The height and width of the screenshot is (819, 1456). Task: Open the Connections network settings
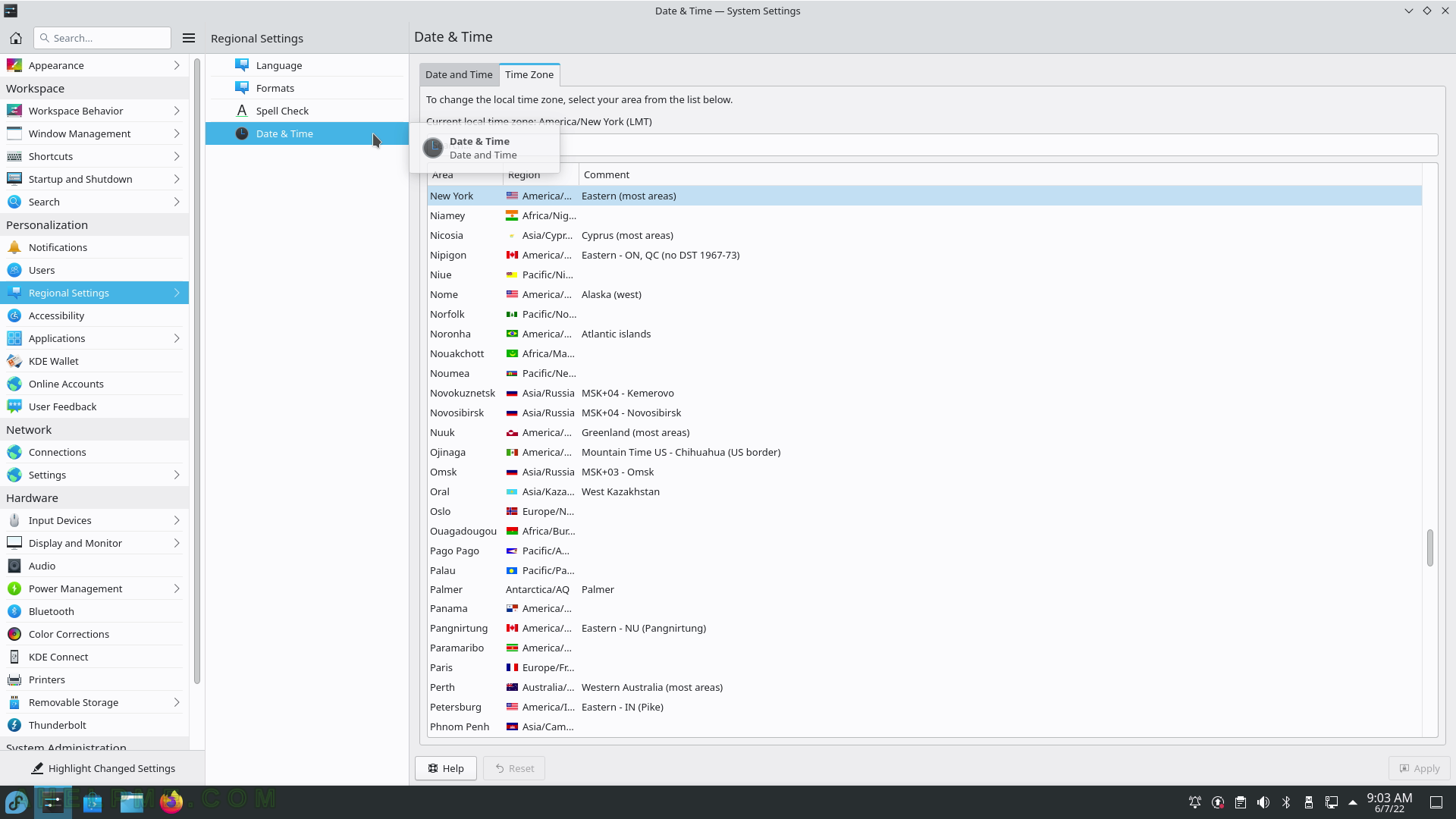tap(94, 452)
